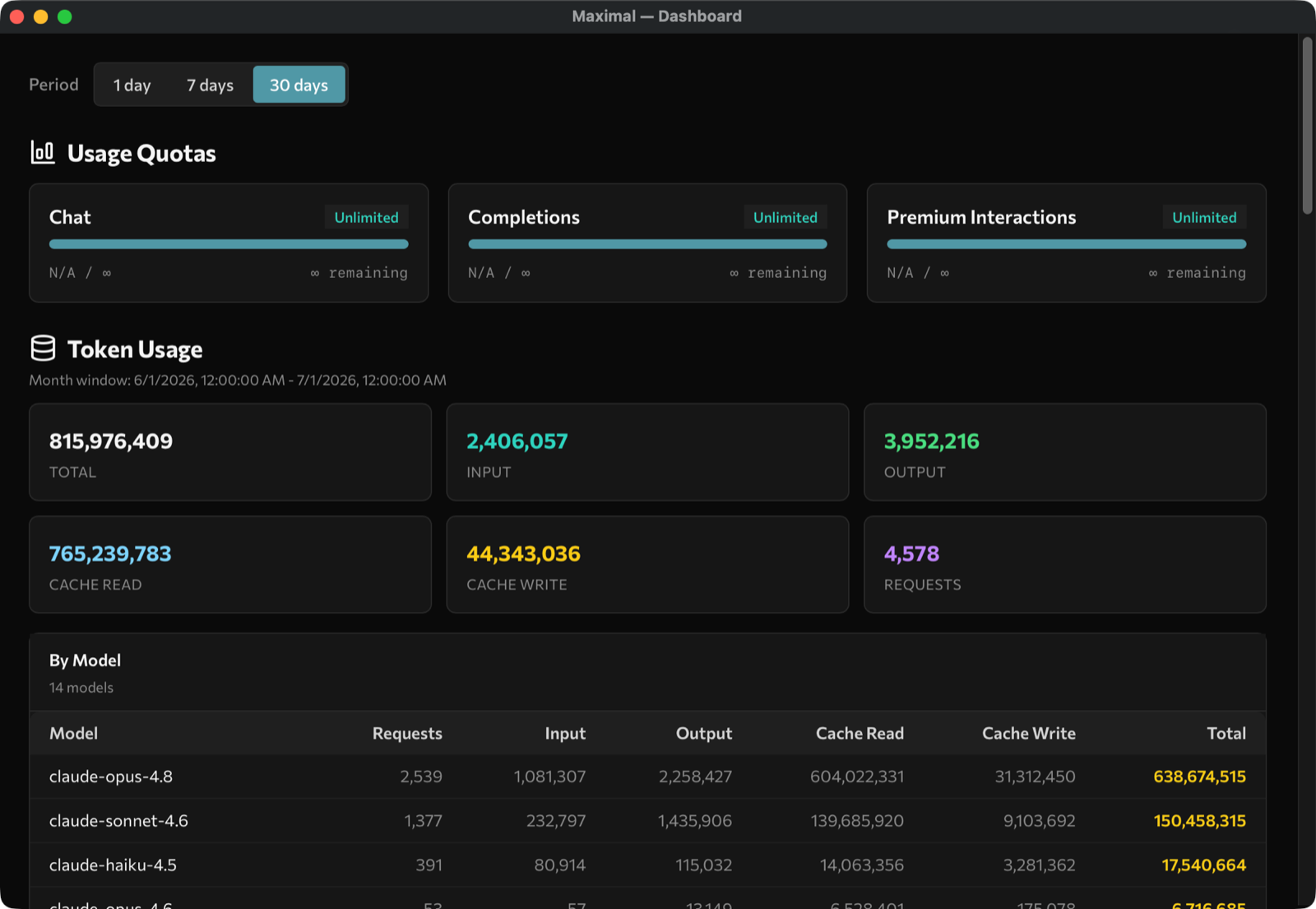Click the Premium Interactions progress bar

1066,244
